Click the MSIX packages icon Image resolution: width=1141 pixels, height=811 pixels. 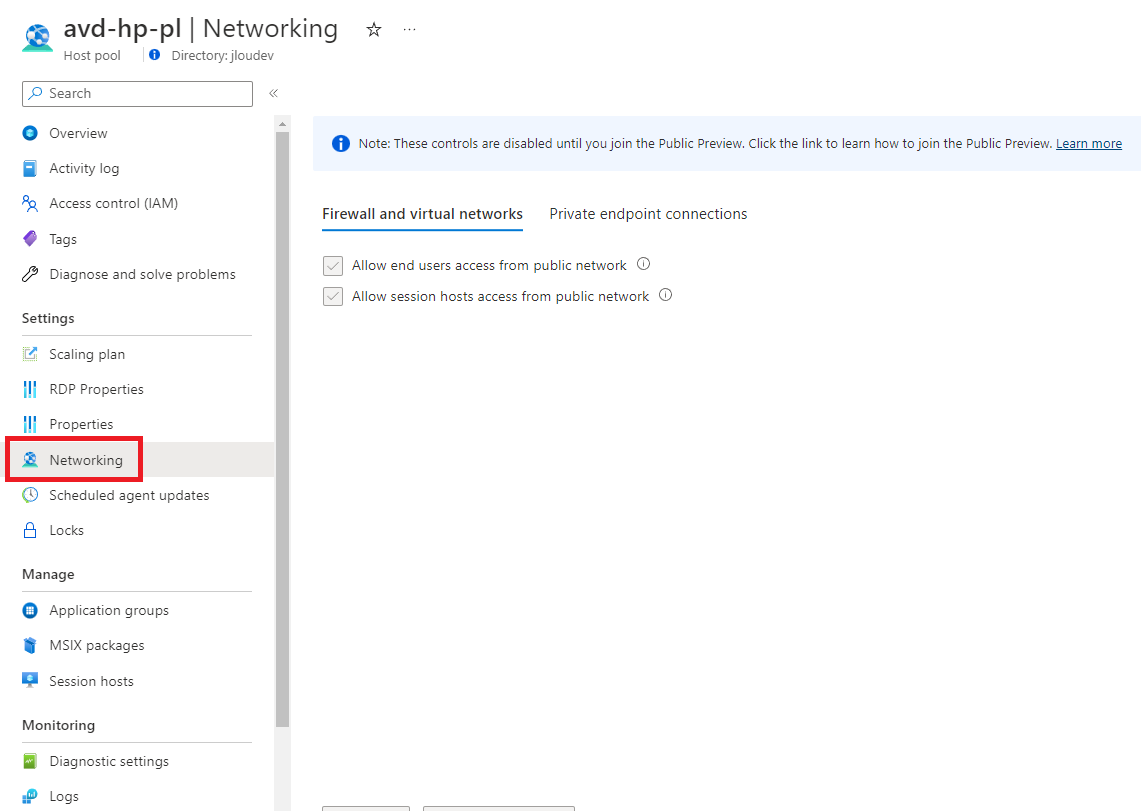30,645
